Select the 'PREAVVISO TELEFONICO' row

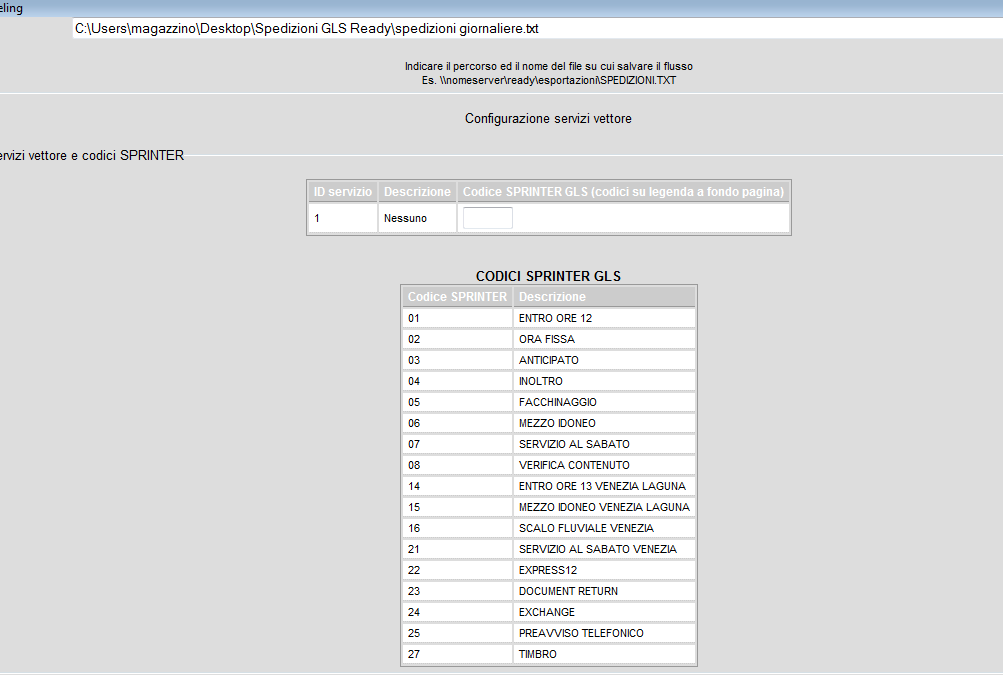click(x=549, y=633)
